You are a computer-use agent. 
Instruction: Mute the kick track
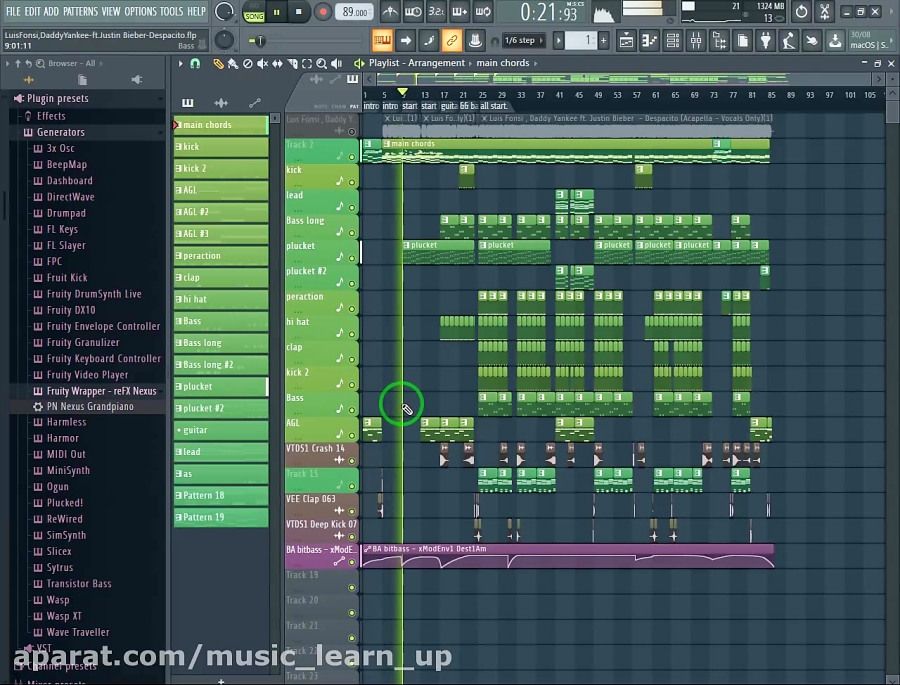tap(352, 183)
